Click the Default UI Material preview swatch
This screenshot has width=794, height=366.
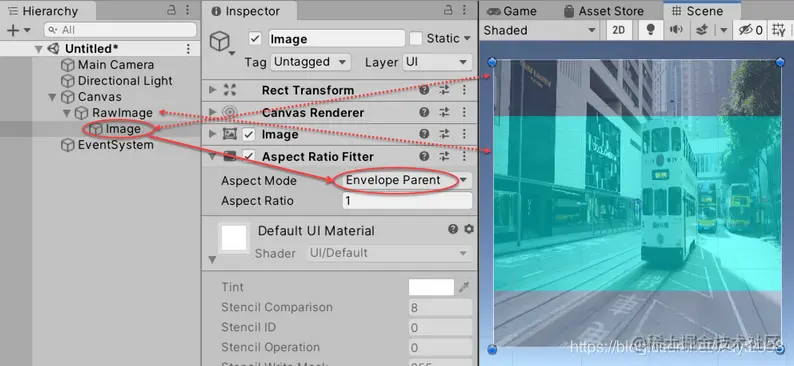234,237
